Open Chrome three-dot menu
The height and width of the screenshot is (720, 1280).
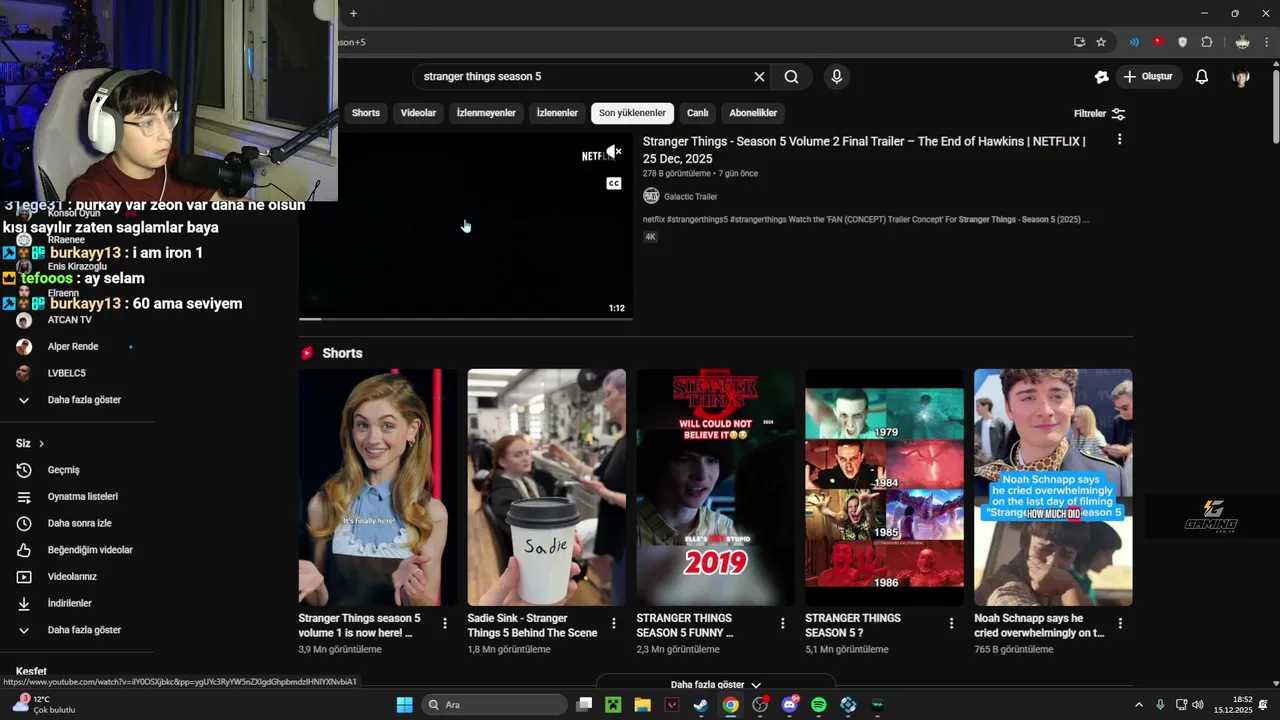(1267, 42)
